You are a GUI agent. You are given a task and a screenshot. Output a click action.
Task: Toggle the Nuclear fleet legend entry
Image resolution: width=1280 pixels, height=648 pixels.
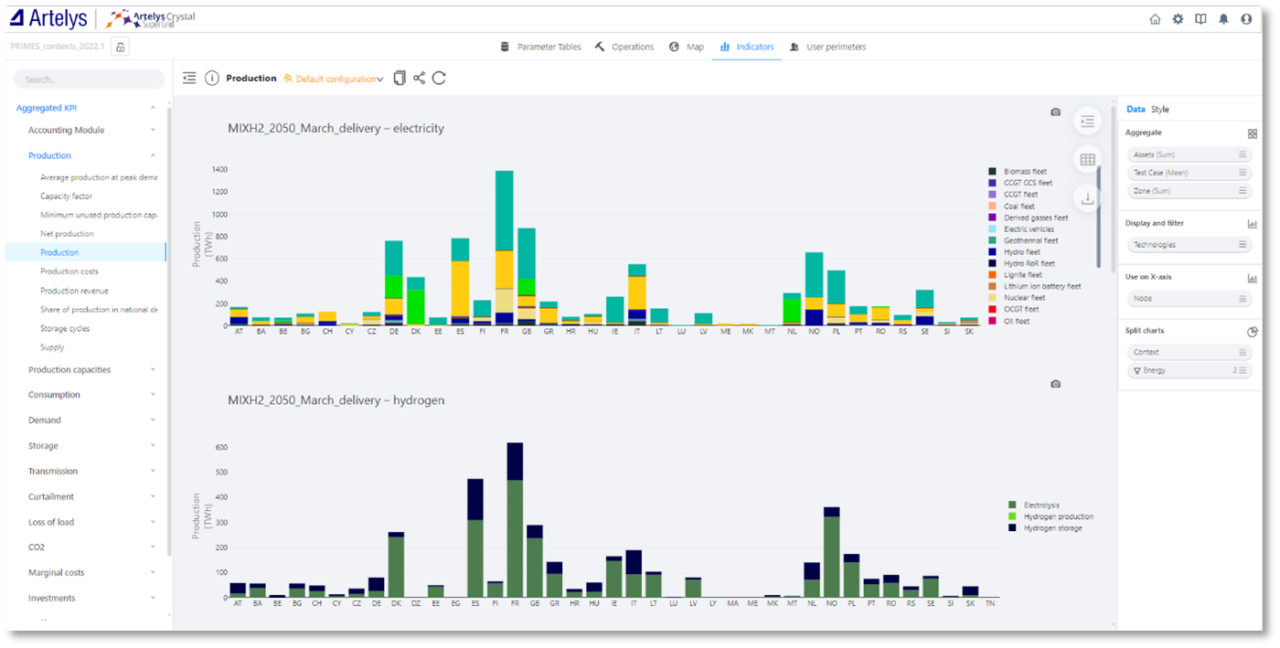tap(1016, 298)
